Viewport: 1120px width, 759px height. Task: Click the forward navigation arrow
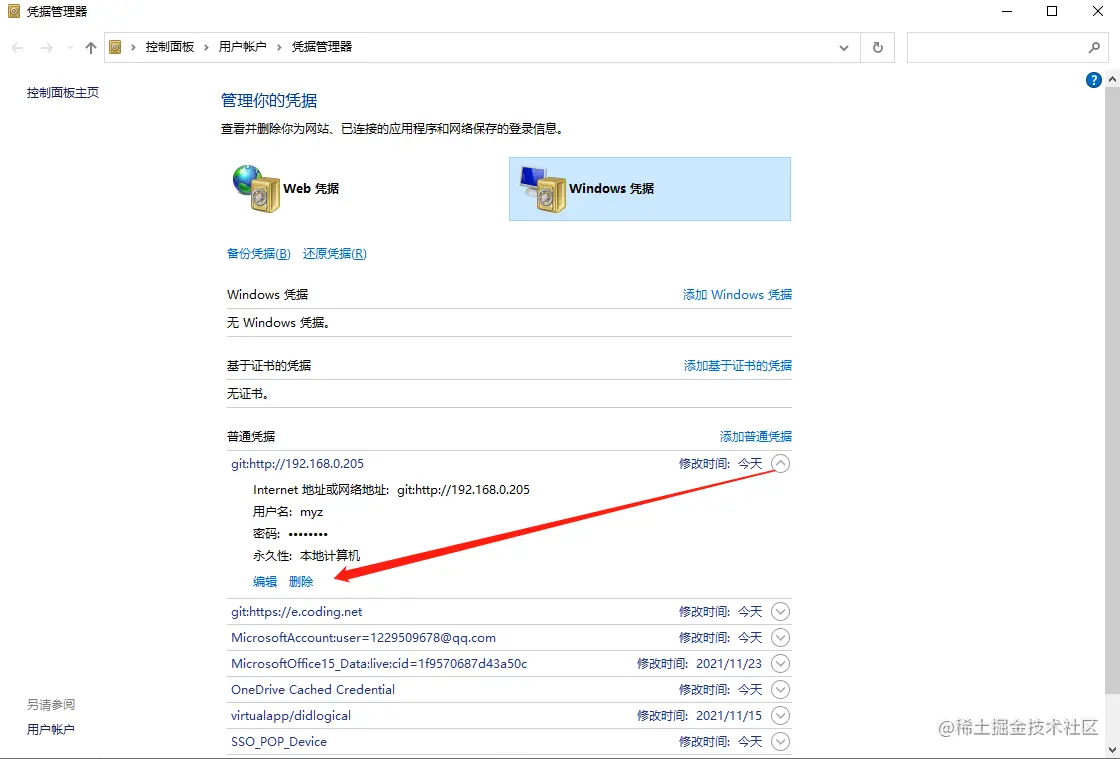coord(46,48)
